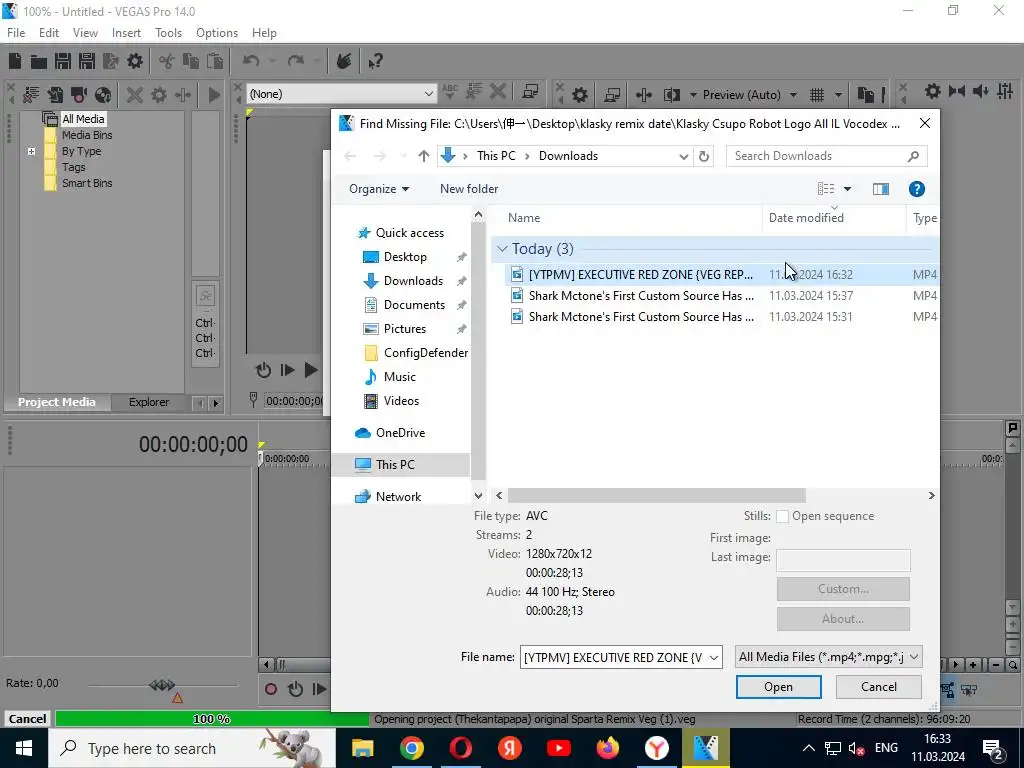This screenshot has width=1024, height=768.
Task: Click the Render As icon in main toolbar
Action: pyautogui.click(x=111, y=61)
